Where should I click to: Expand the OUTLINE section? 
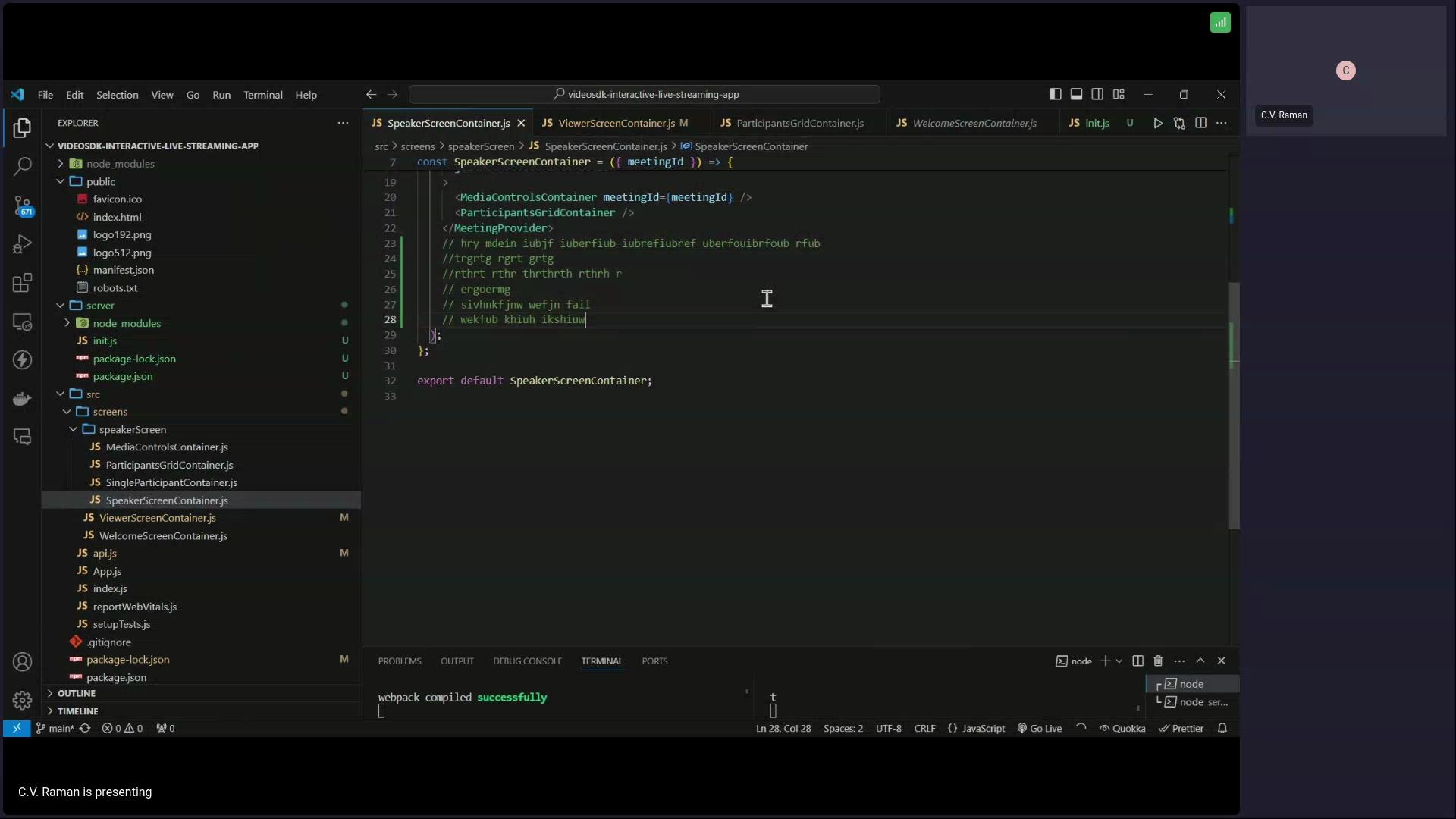pyautogui.click(x=76, y=693)
